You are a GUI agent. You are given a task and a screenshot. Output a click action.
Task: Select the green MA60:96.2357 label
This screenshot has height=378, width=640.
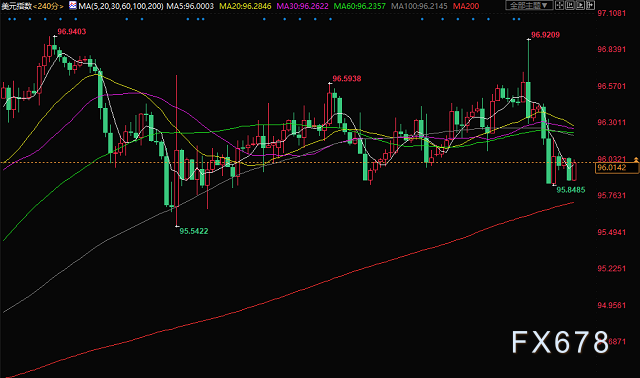360,6
